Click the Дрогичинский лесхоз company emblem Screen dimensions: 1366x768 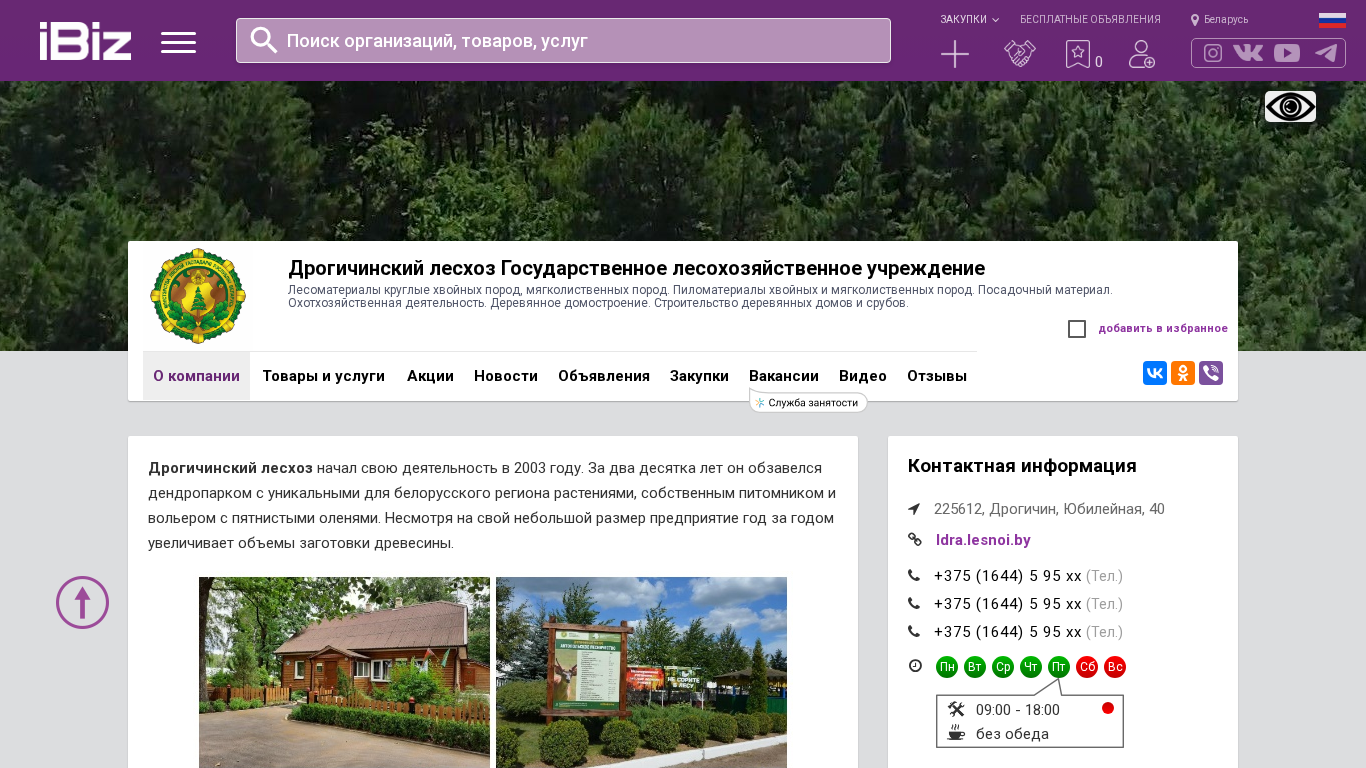pyautogui.click(x=197, y=296)
